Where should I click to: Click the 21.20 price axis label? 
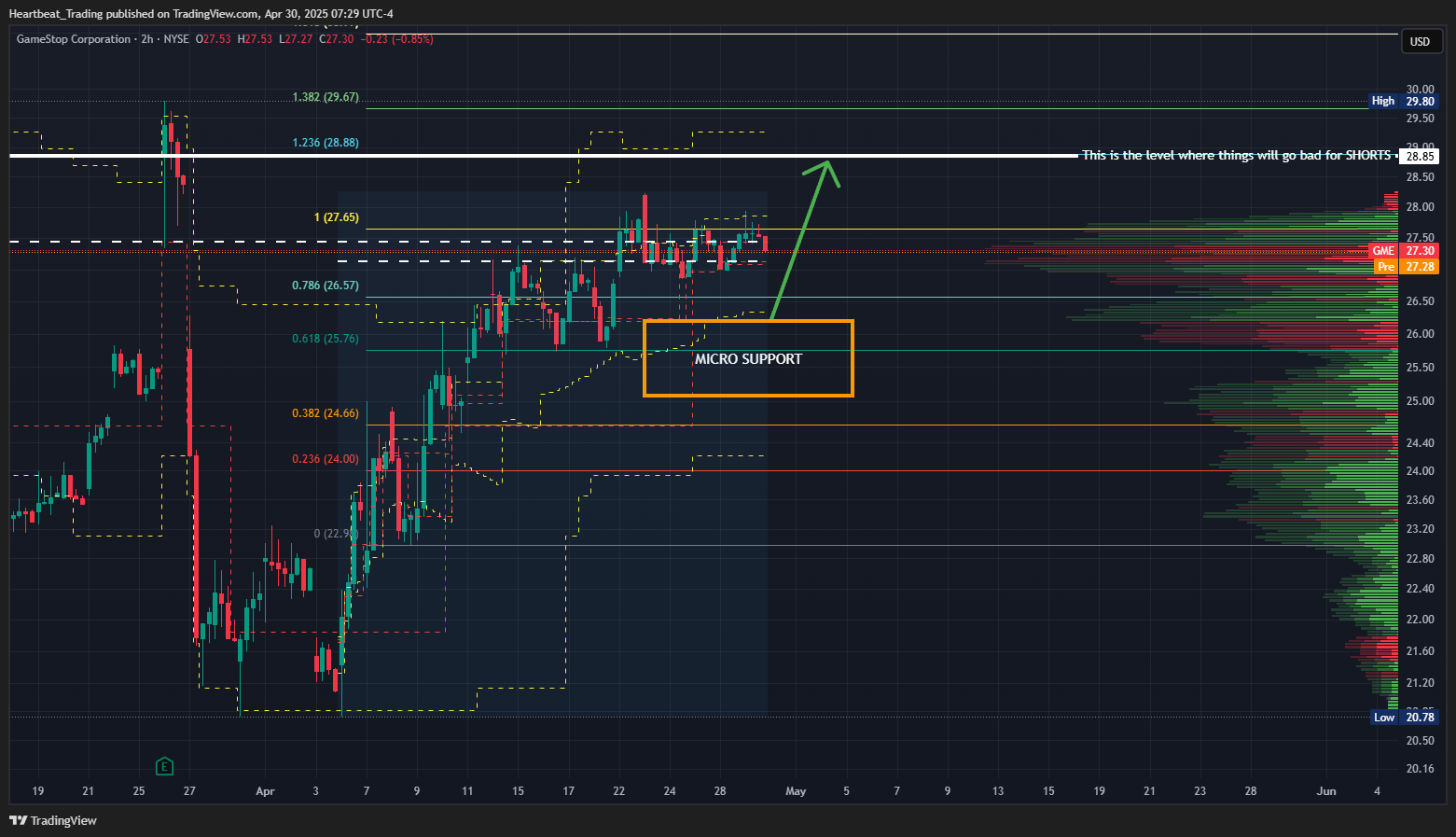[1421, 683]
